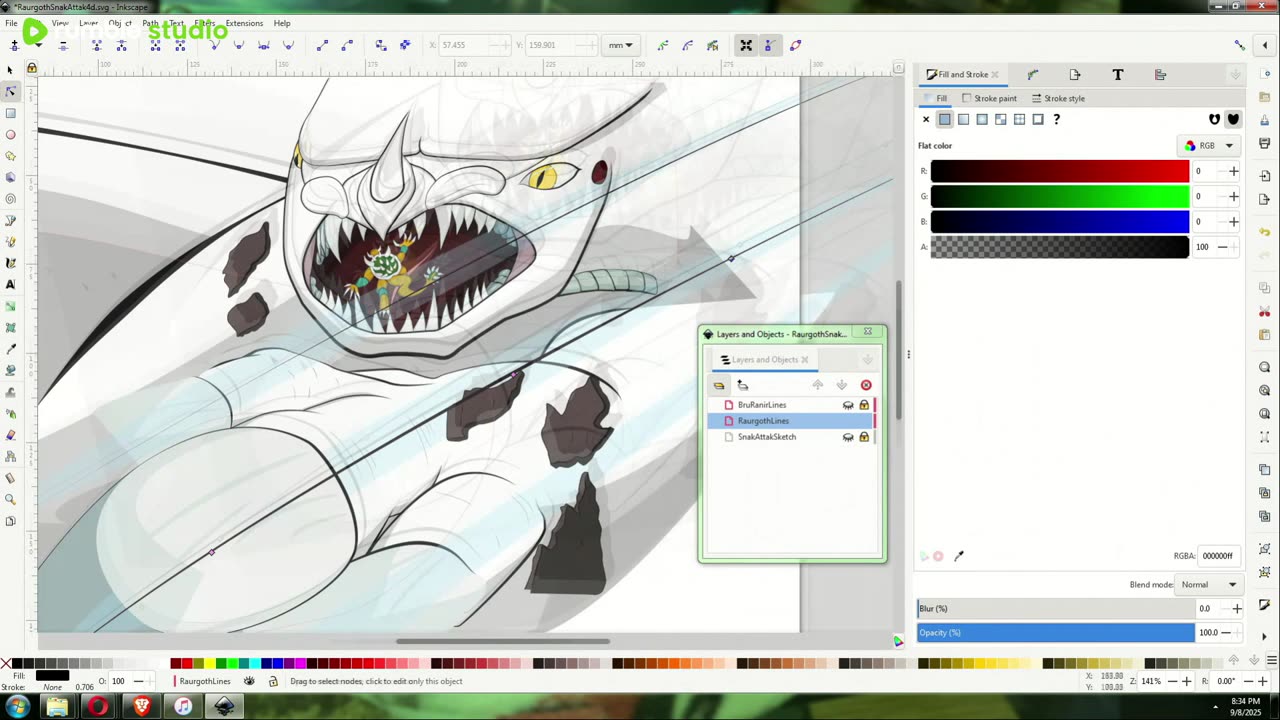Toggle show path outline button
1280x720 pixels.
(795, 45)
